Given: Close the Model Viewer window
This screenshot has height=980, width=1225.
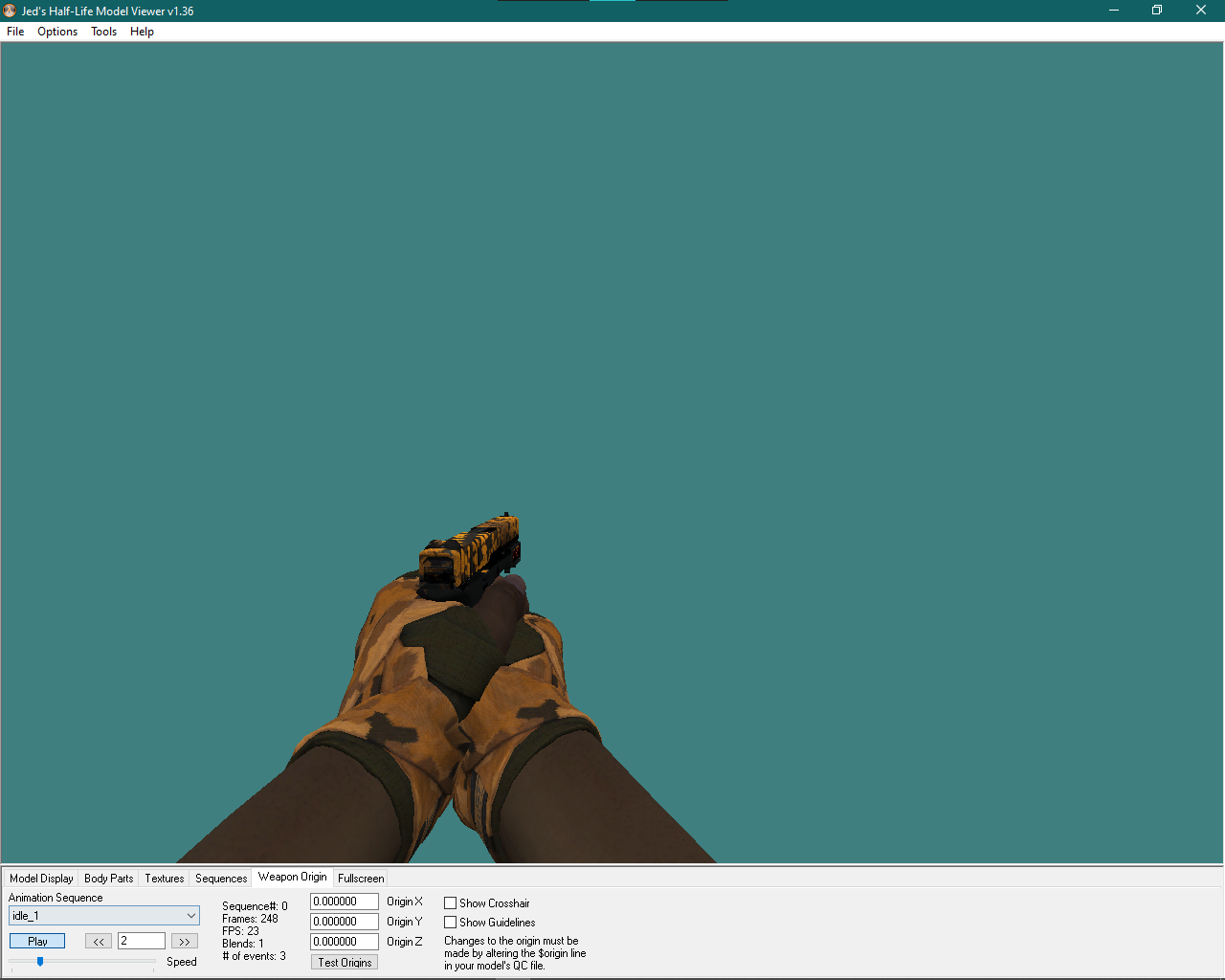Looking at the screenshot, I should (1201, 11).
